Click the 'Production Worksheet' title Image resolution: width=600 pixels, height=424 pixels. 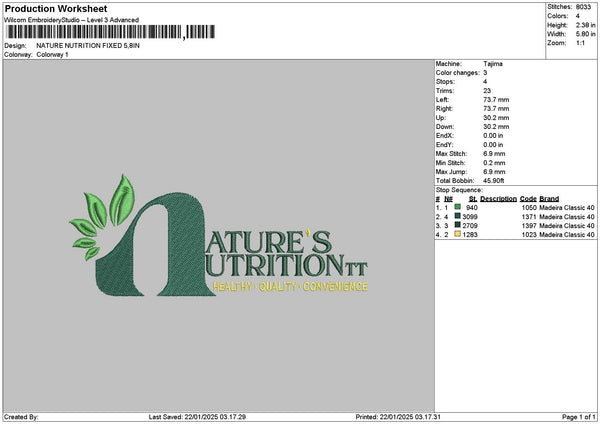pyautogui.click(x=56, y=8)
